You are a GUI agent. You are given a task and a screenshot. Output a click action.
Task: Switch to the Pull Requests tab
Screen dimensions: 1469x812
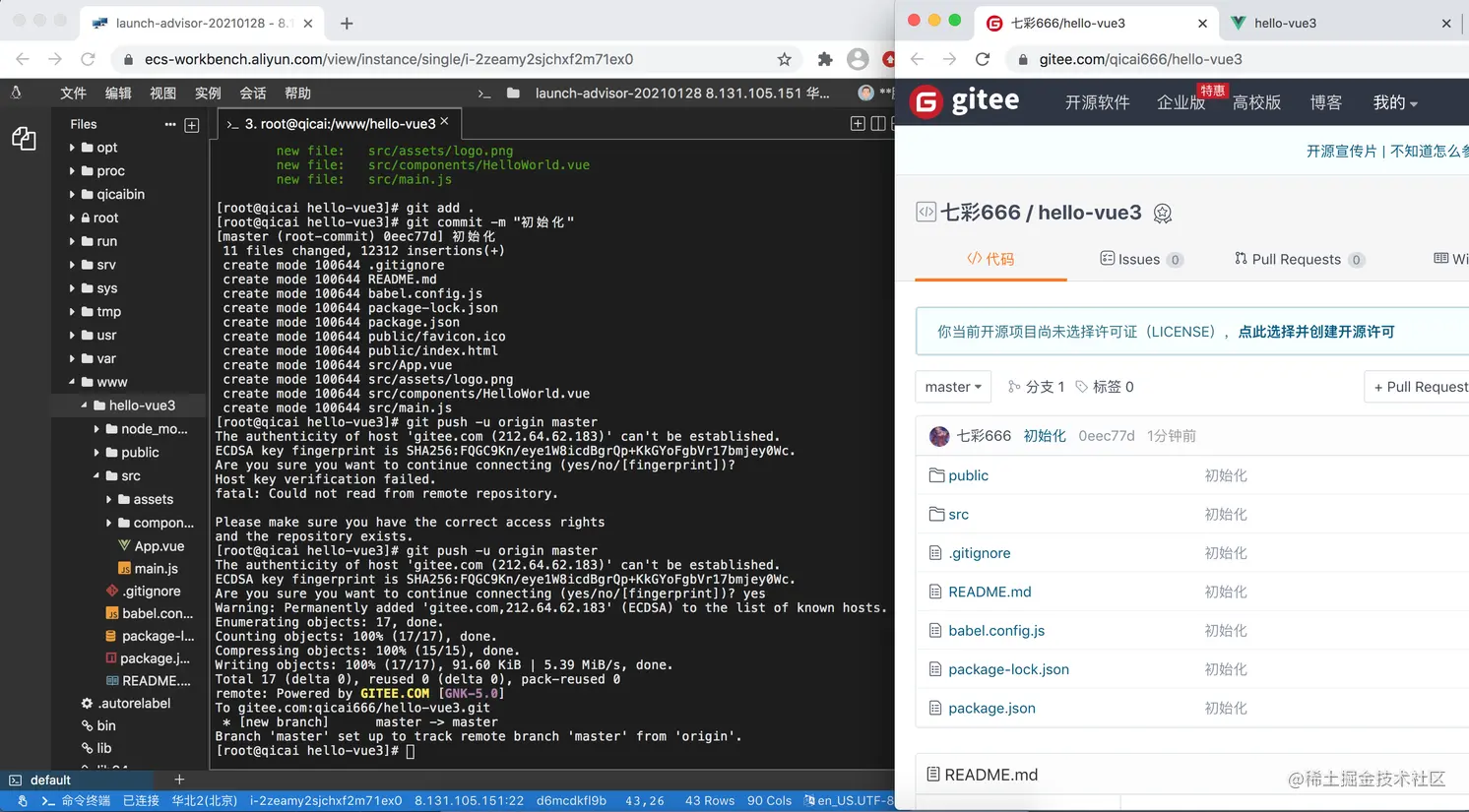[1299, 259]
